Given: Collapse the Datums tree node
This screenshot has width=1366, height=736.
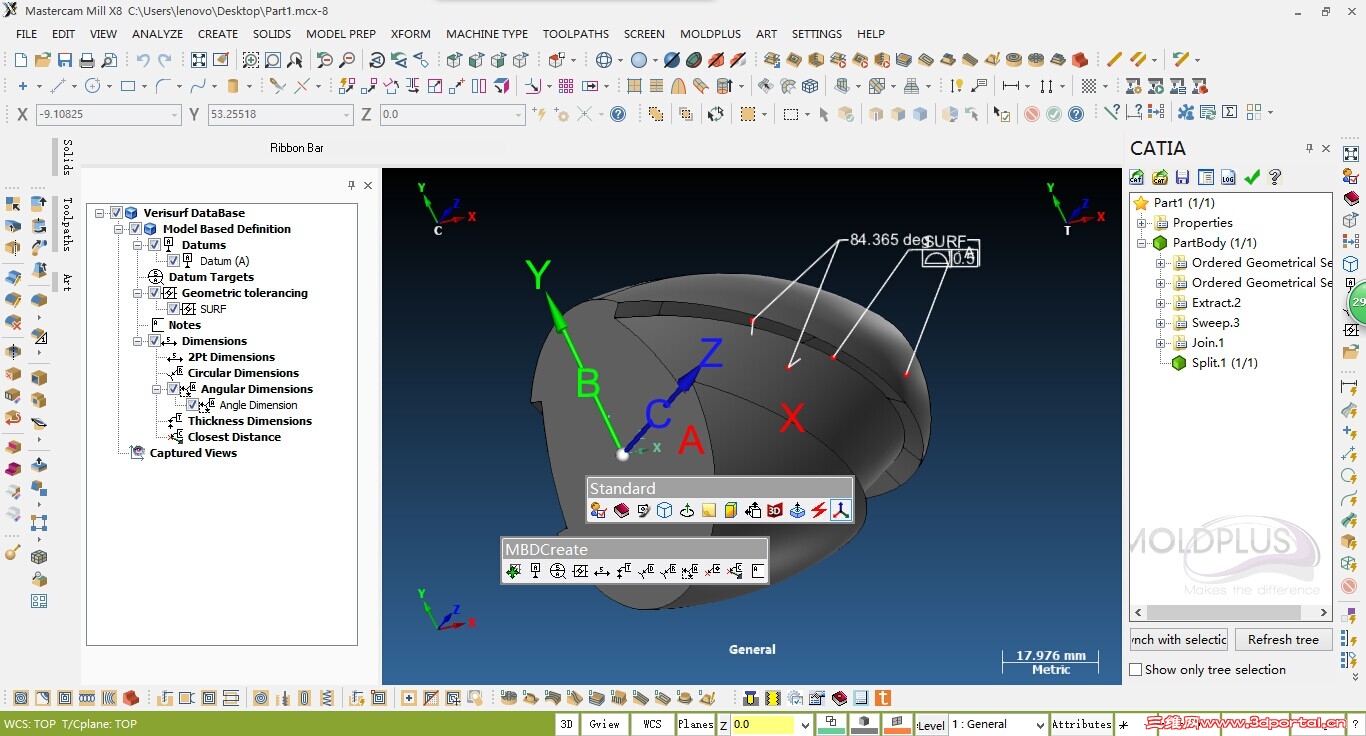Looking at the screenshot, I should tap(138, 245).
